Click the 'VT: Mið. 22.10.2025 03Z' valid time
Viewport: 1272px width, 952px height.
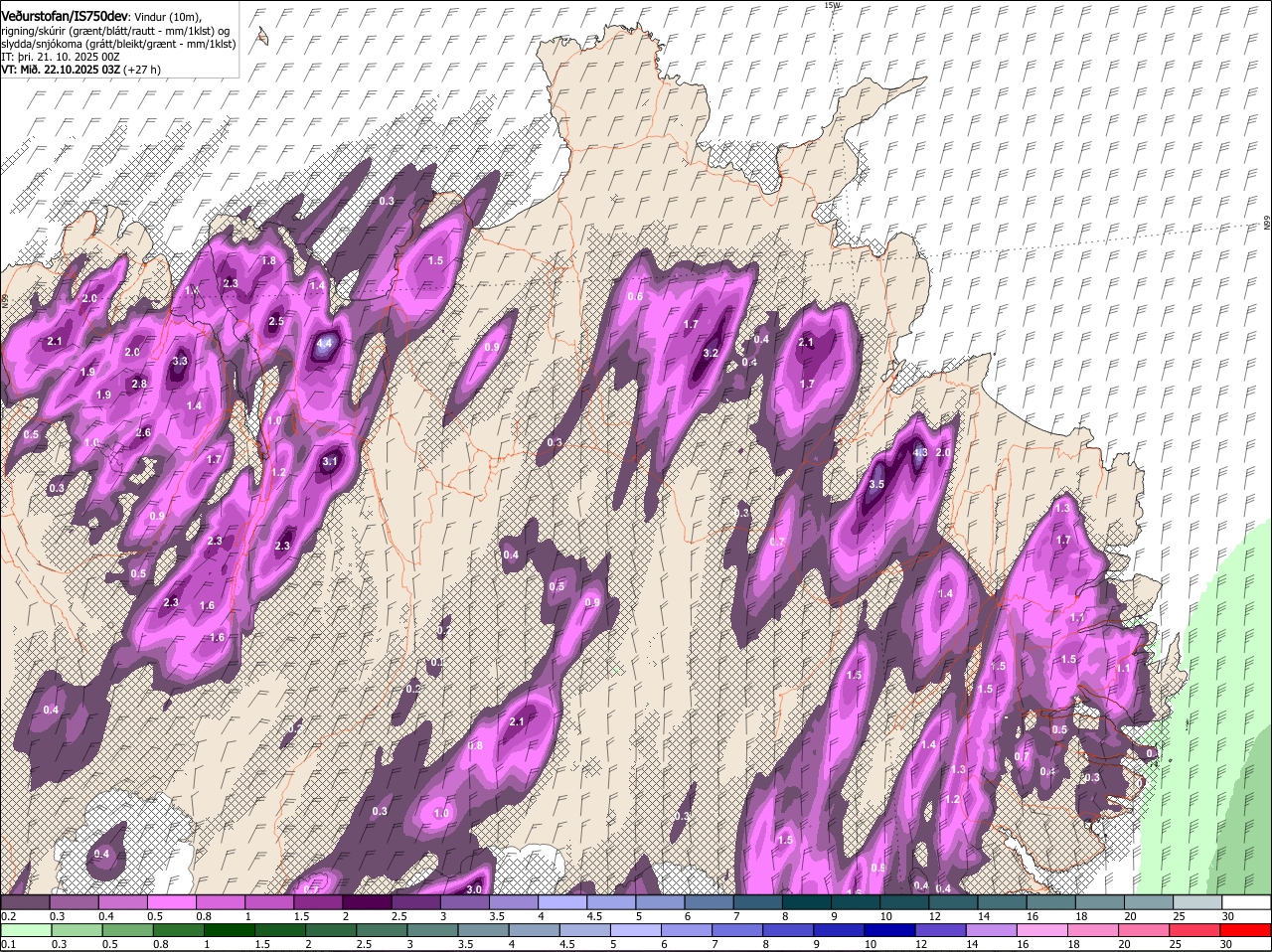[x=61, y=70]
